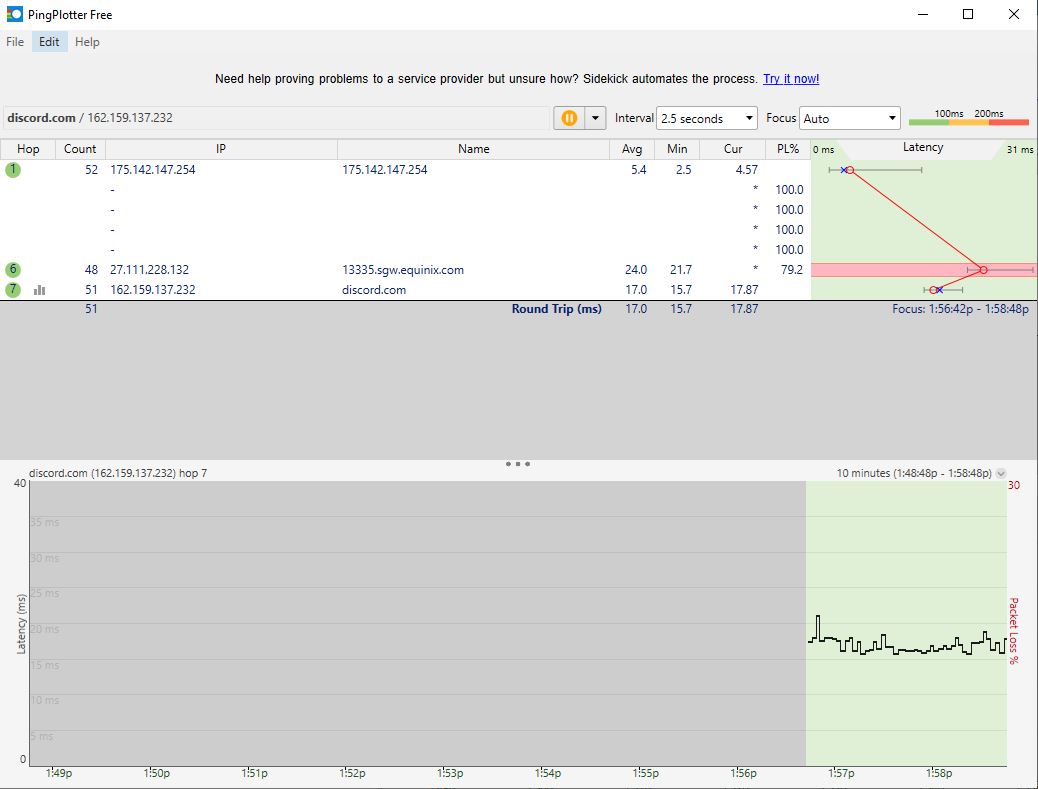Expand the 10 minutes timeline range chevron
This screenshot has height=789, width=1038.
pyautogui.click(x=1001, y=473)
